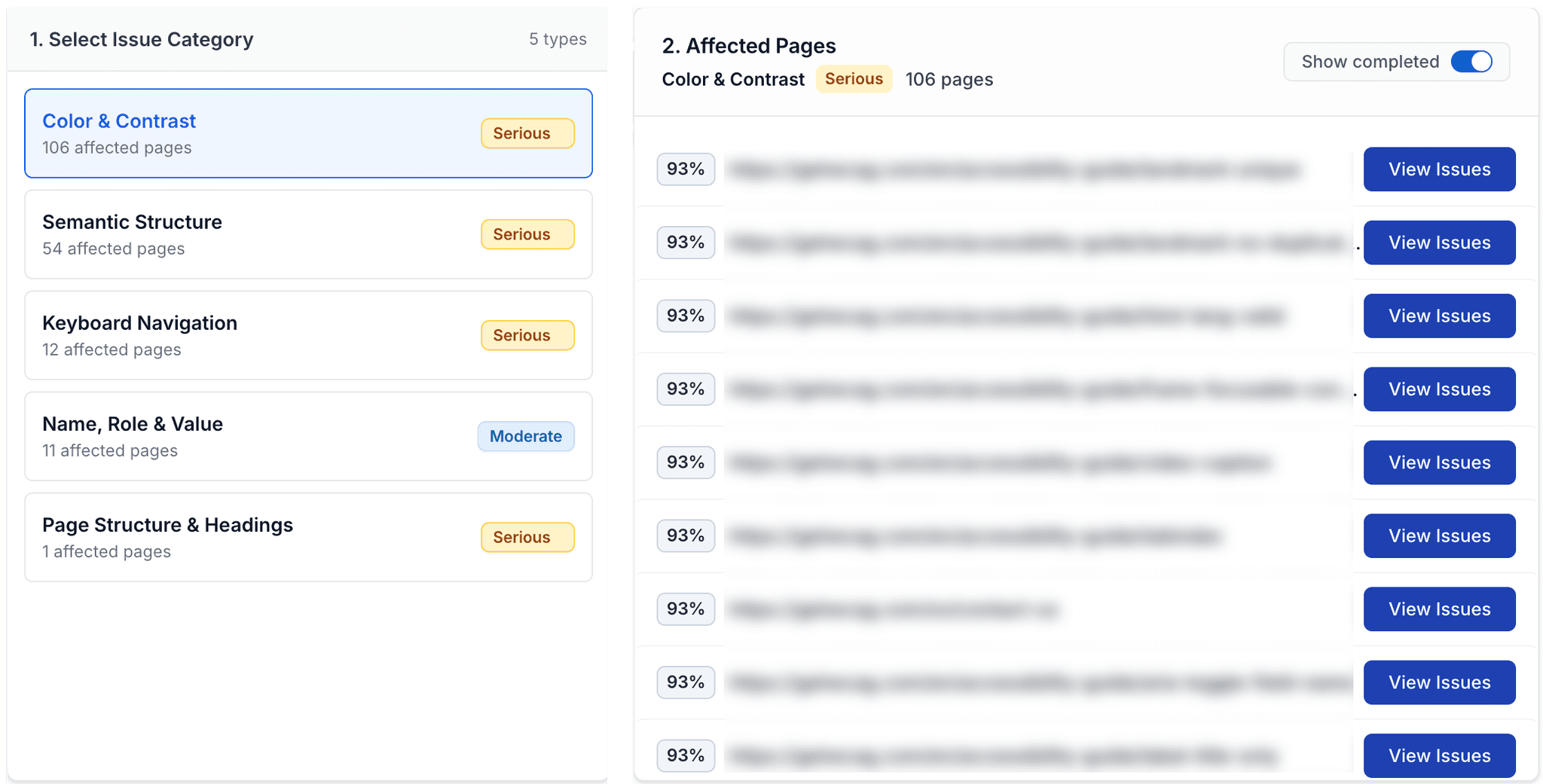The image size is (1543, 784).
Task: Click View Issues on the fifth page row
Action: 1439,462
